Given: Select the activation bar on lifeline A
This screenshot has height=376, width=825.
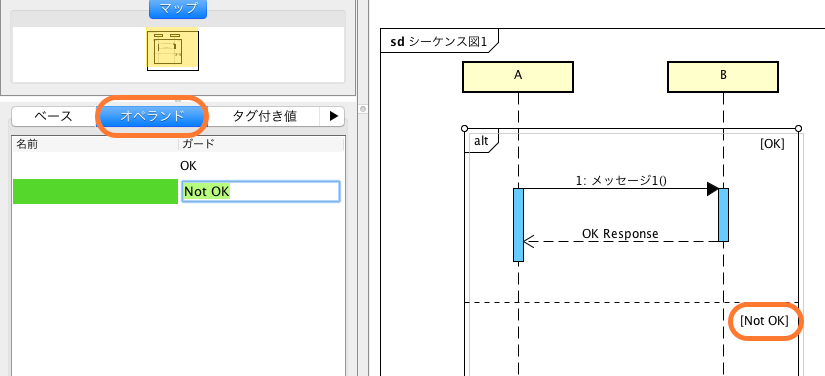Looking at the screenshot, I should (518, 225).
